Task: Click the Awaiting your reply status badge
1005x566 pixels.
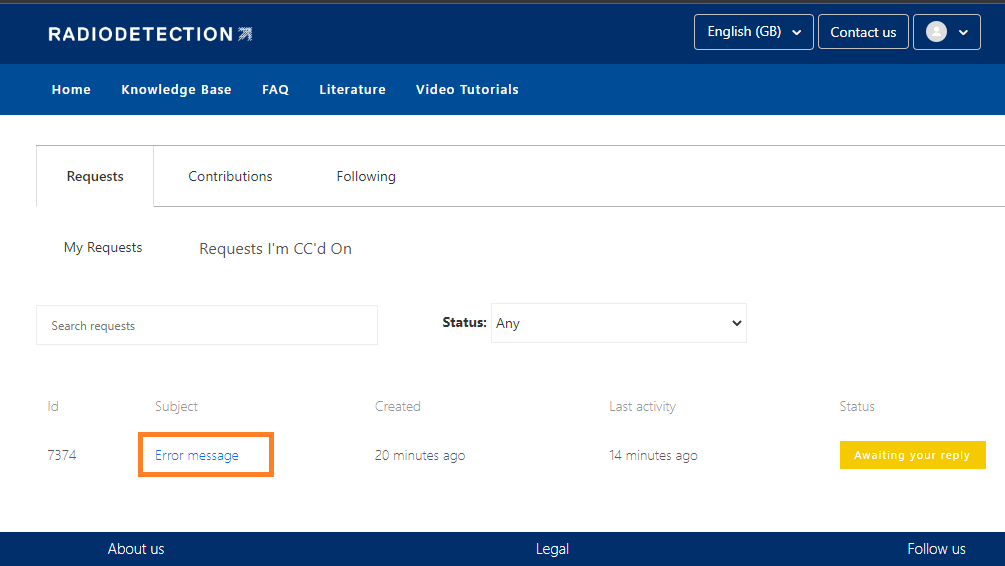Action: coord(912,456)
